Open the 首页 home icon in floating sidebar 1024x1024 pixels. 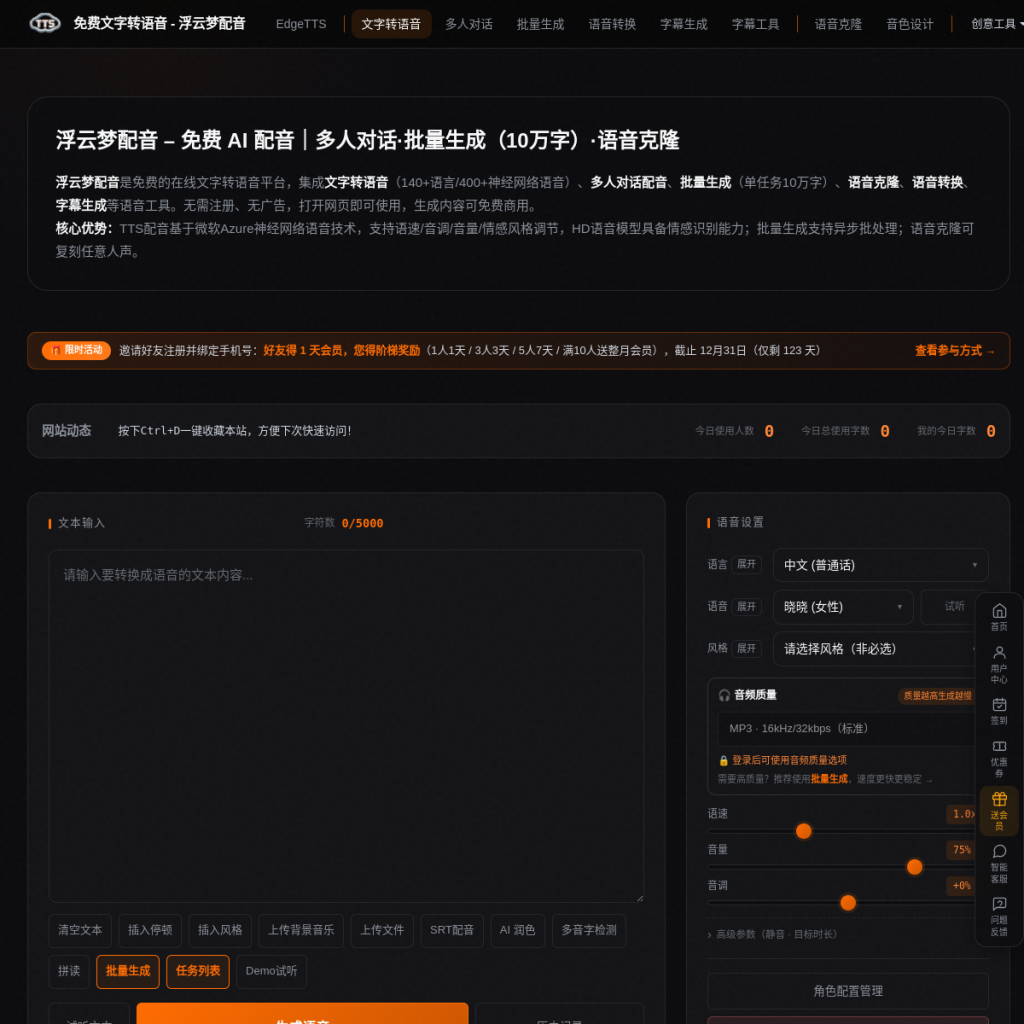[999, 616]
